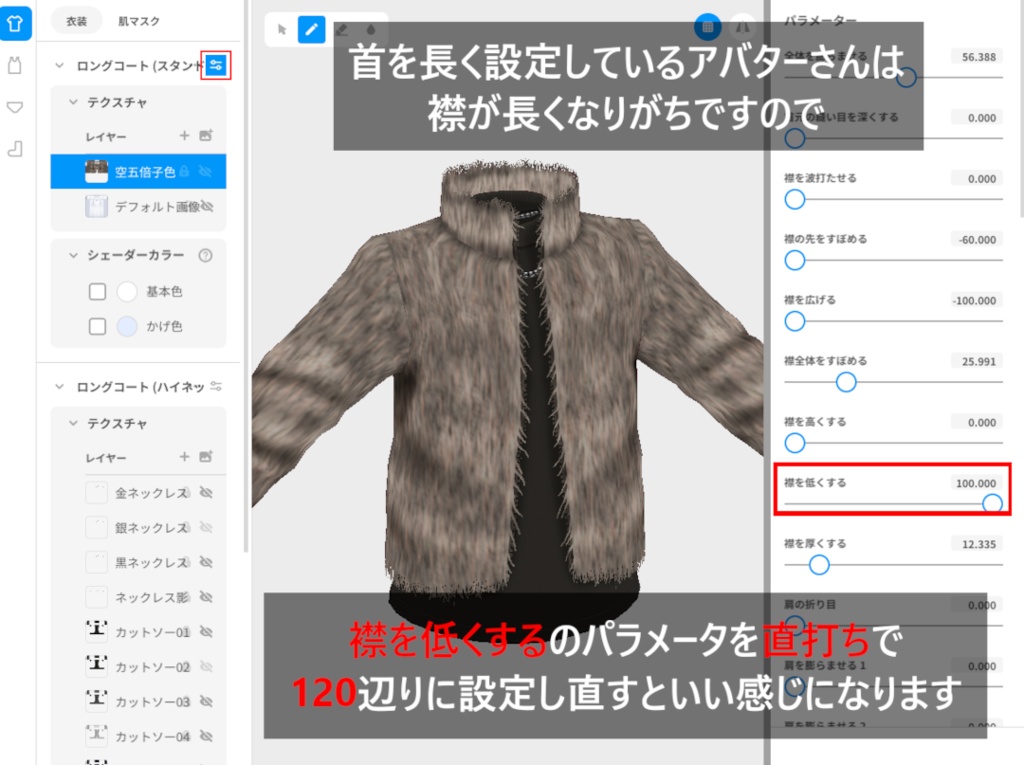Open the Tops category in the left sidebar
Viewport: 1024px width, 765px height.
(x=16, y=22)
